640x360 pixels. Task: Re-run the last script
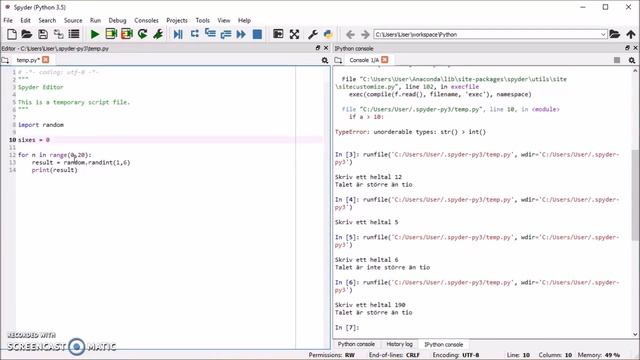[x=142, y=34]
